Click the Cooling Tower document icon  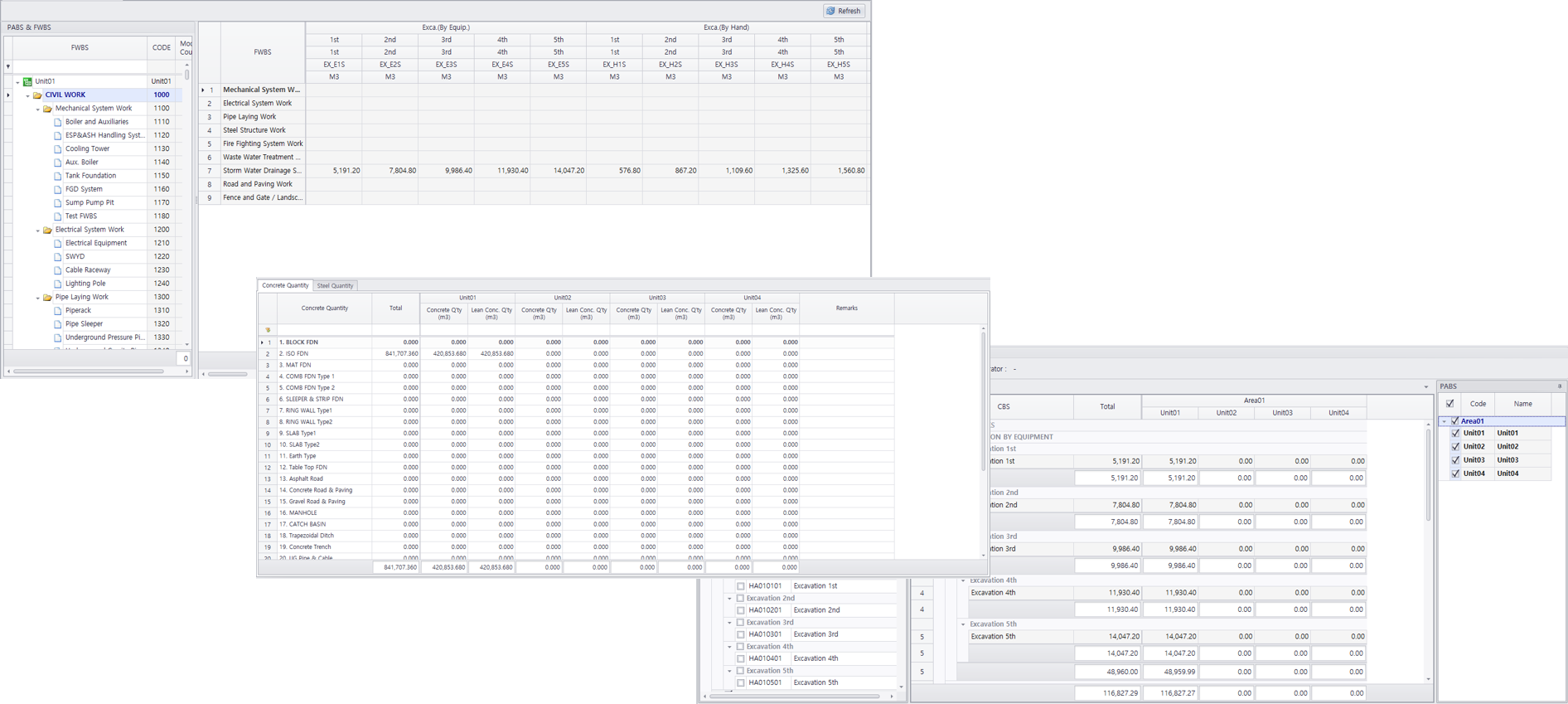(x=58, y=149)
